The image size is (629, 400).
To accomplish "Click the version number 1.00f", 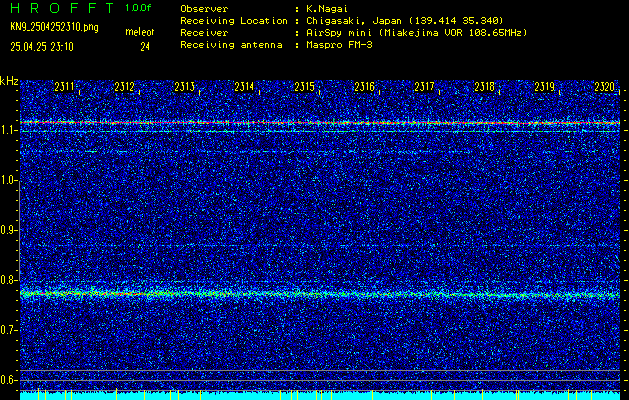I will pyautogui.click(x=138, y=8).
